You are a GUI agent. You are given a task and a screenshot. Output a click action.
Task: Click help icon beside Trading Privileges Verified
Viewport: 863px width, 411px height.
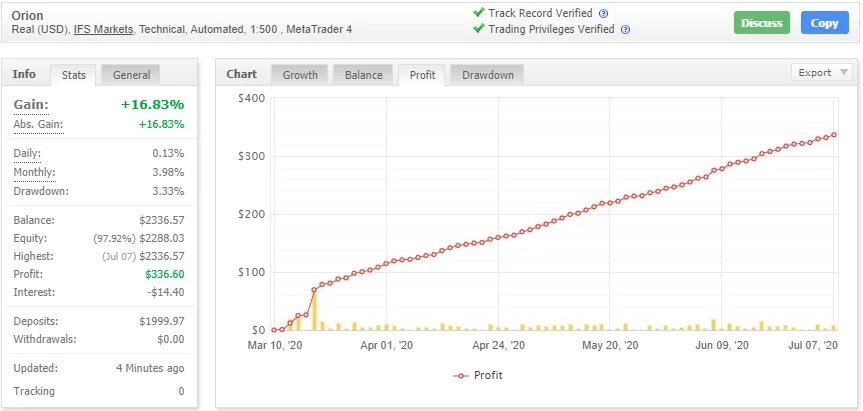625,30
